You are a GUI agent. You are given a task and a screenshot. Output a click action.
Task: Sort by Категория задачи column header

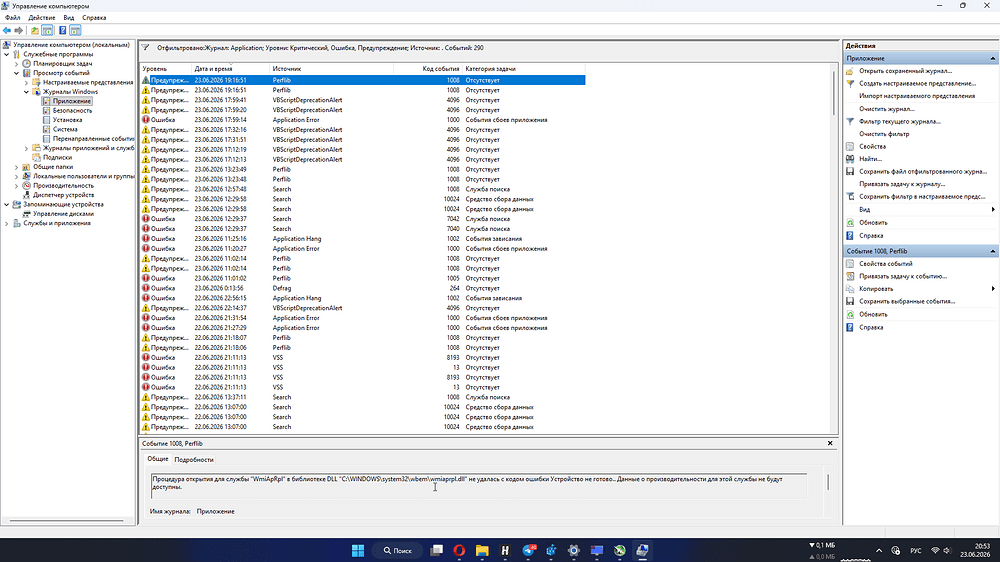pos(523,69)
